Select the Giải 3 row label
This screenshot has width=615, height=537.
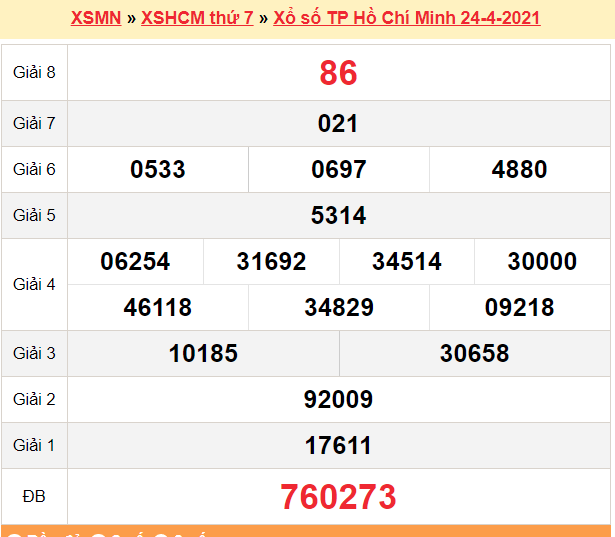(x=34, y=353)
